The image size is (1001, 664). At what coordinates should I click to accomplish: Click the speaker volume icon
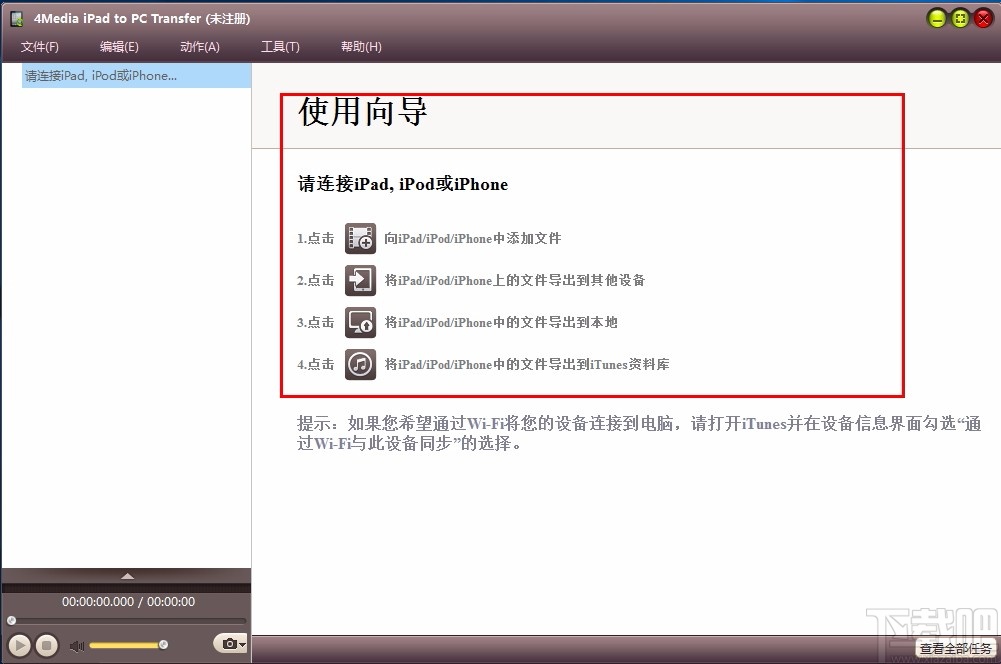click(x=76, y=645)
